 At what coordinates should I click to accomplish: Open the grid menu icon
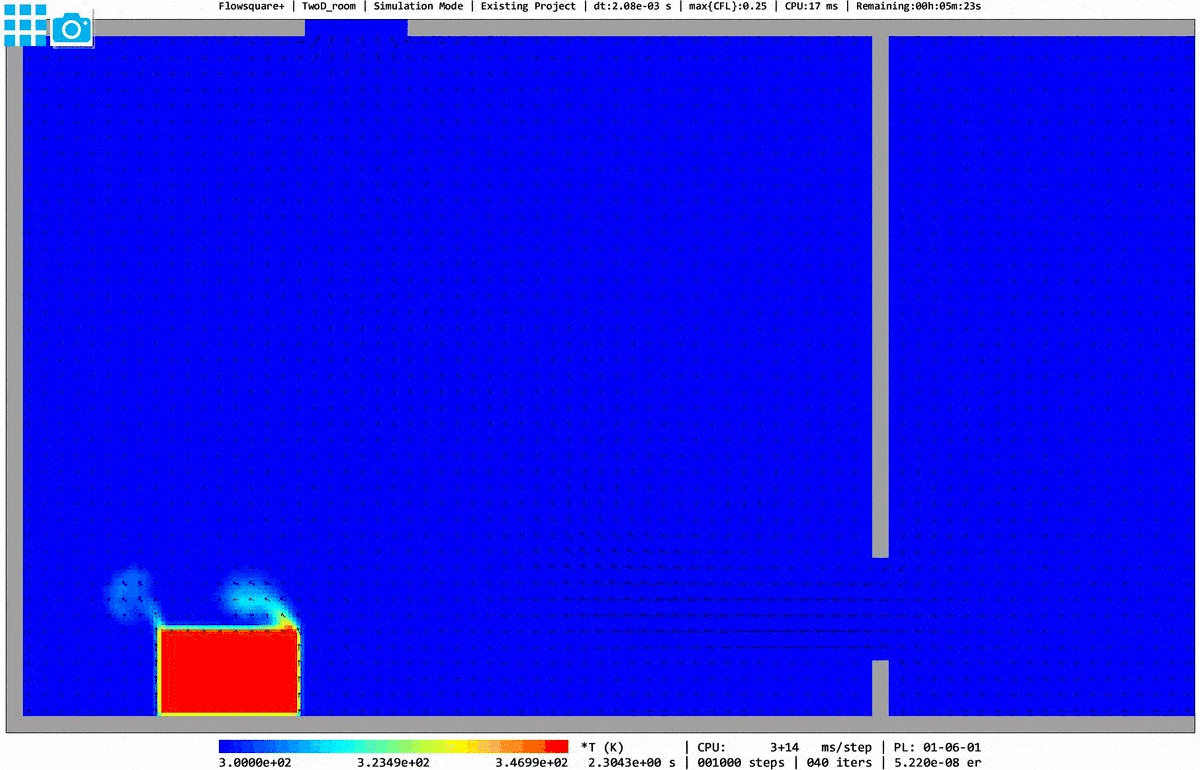[x=25, y=25]
